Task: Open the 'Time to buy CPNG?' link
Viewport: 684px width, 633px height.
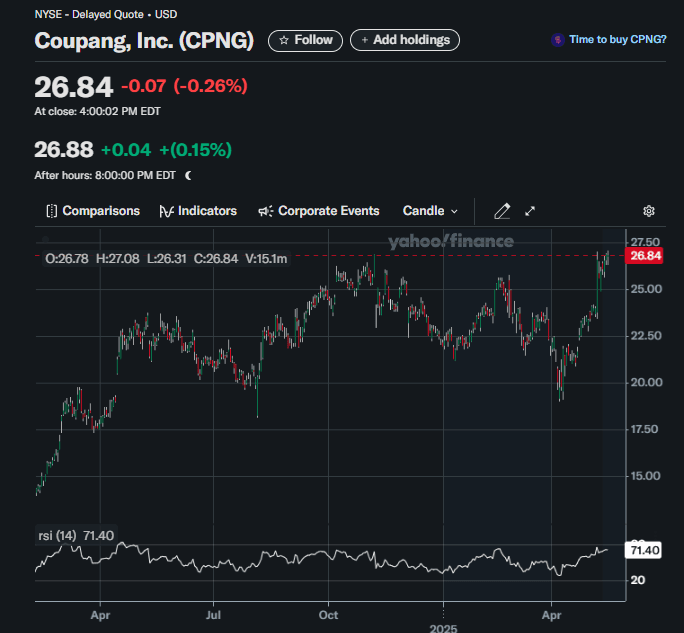Action: (x=617, y=40)
